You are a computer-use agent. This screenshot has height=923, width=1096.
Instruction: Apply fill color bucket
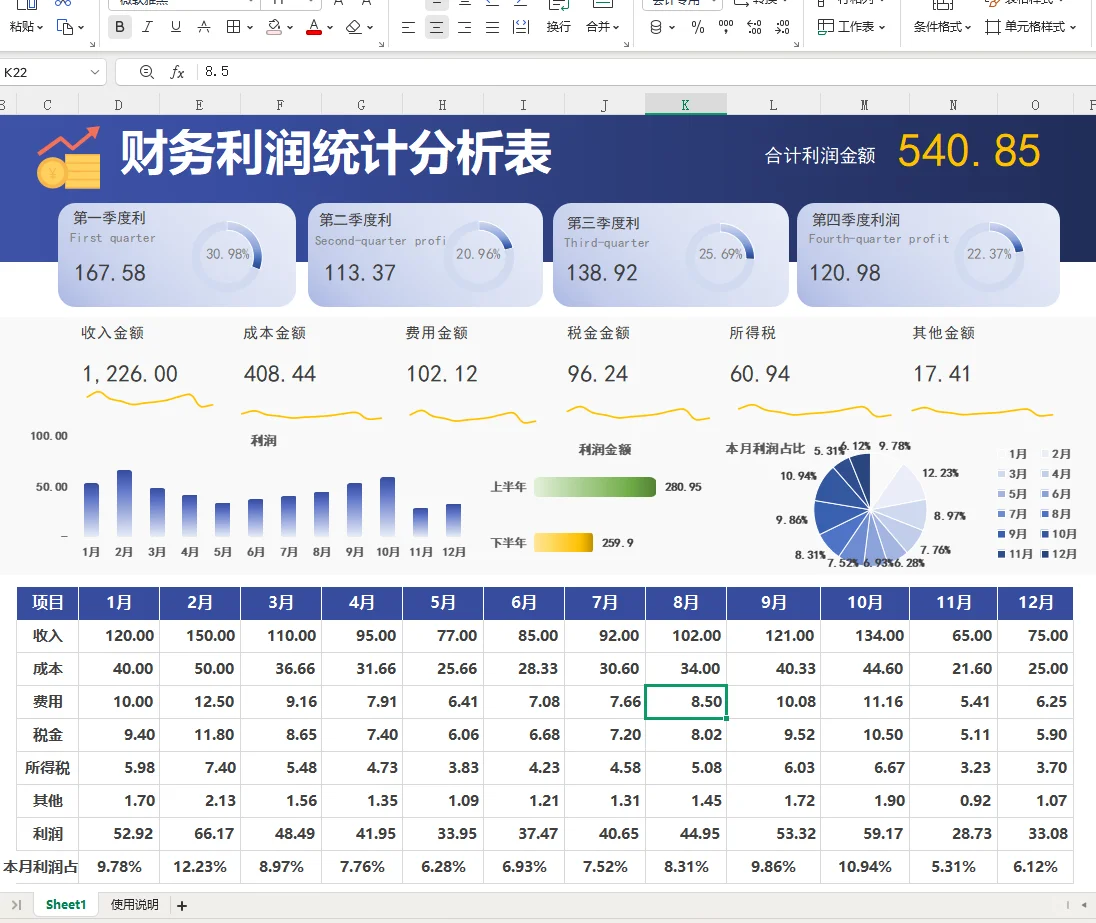tap(274, 27)
